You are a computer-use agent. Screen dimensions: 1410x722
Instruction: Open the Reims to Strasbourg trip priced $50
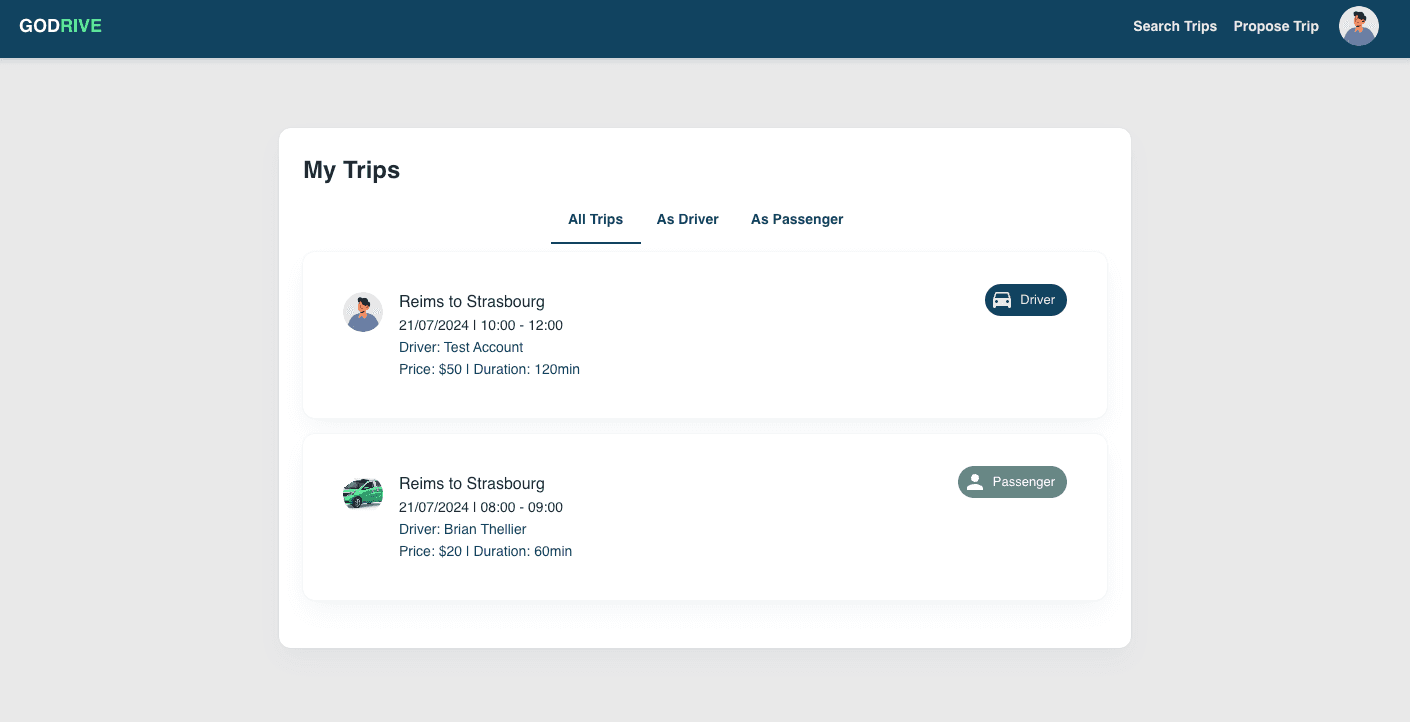(471, 302)
